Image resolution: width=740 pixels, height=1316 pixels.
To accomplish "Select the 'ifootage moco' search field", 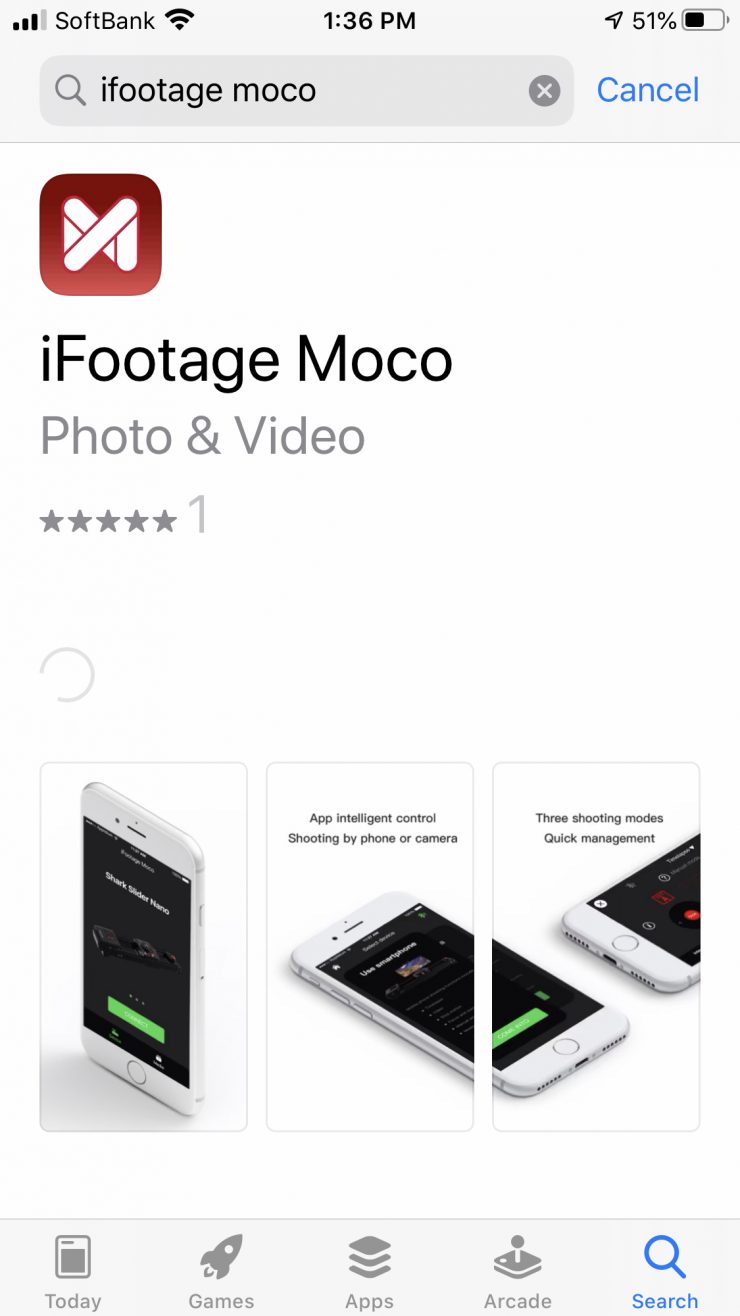I will 307,91.
